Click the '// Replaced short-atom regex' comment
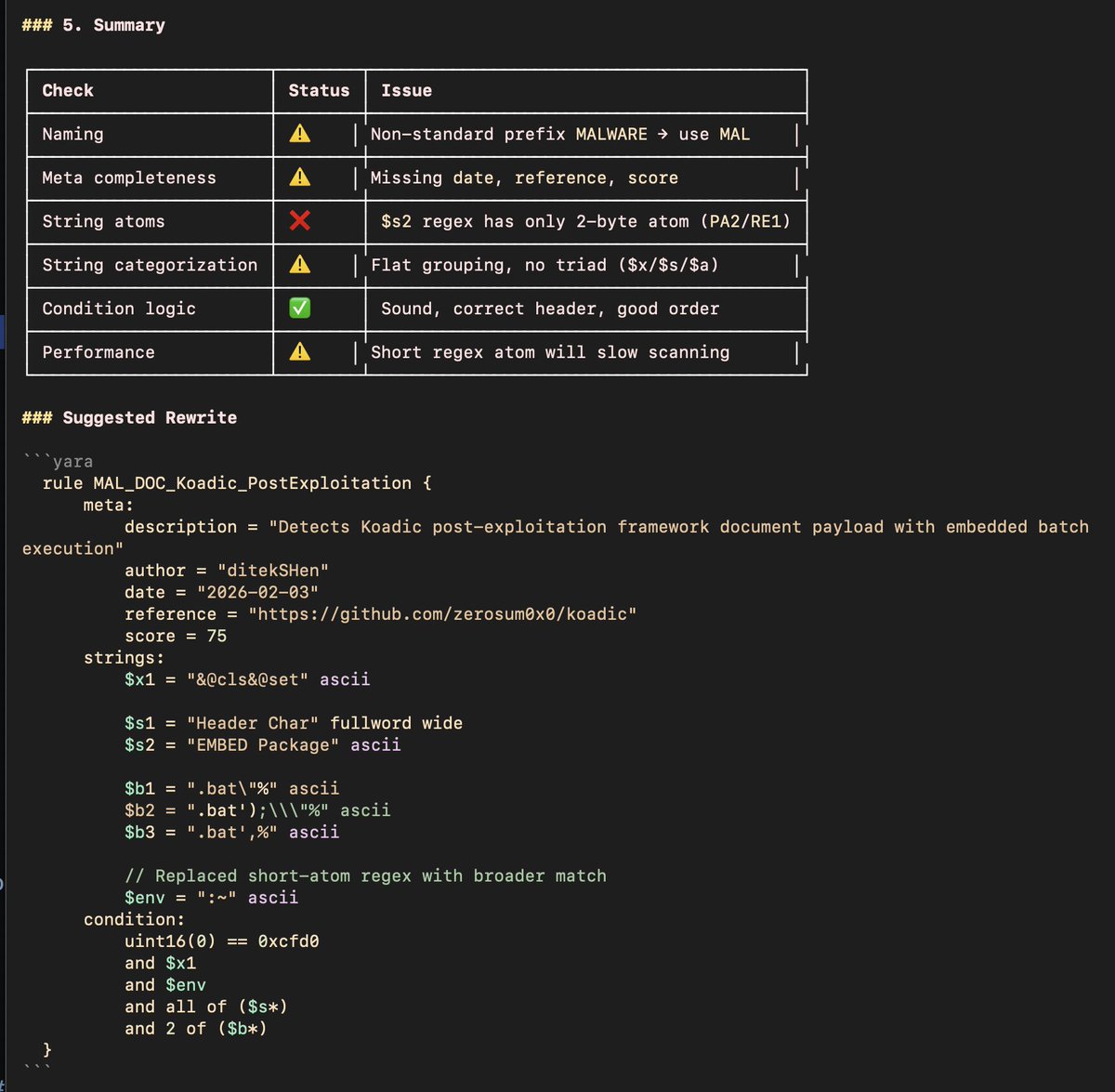Viewport: 1115px width, 1092px height. click(x=365, y=875)
